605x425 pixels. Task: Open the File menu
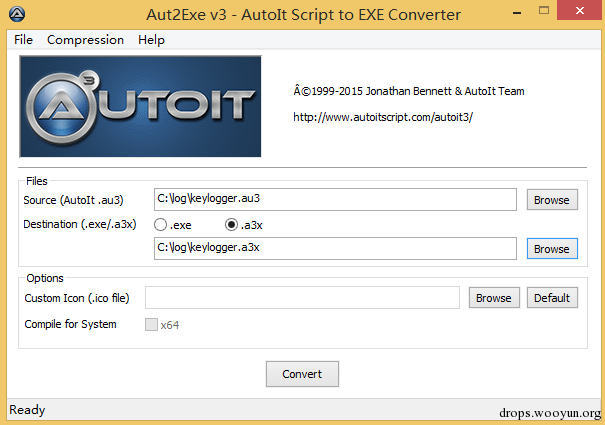point(23,40)
